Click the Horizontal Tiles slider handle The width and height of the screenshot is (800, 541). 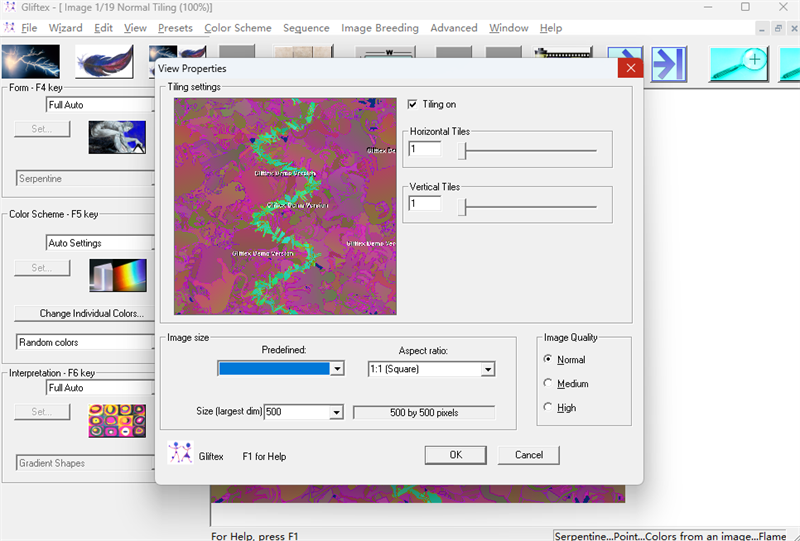pos(462,151)
